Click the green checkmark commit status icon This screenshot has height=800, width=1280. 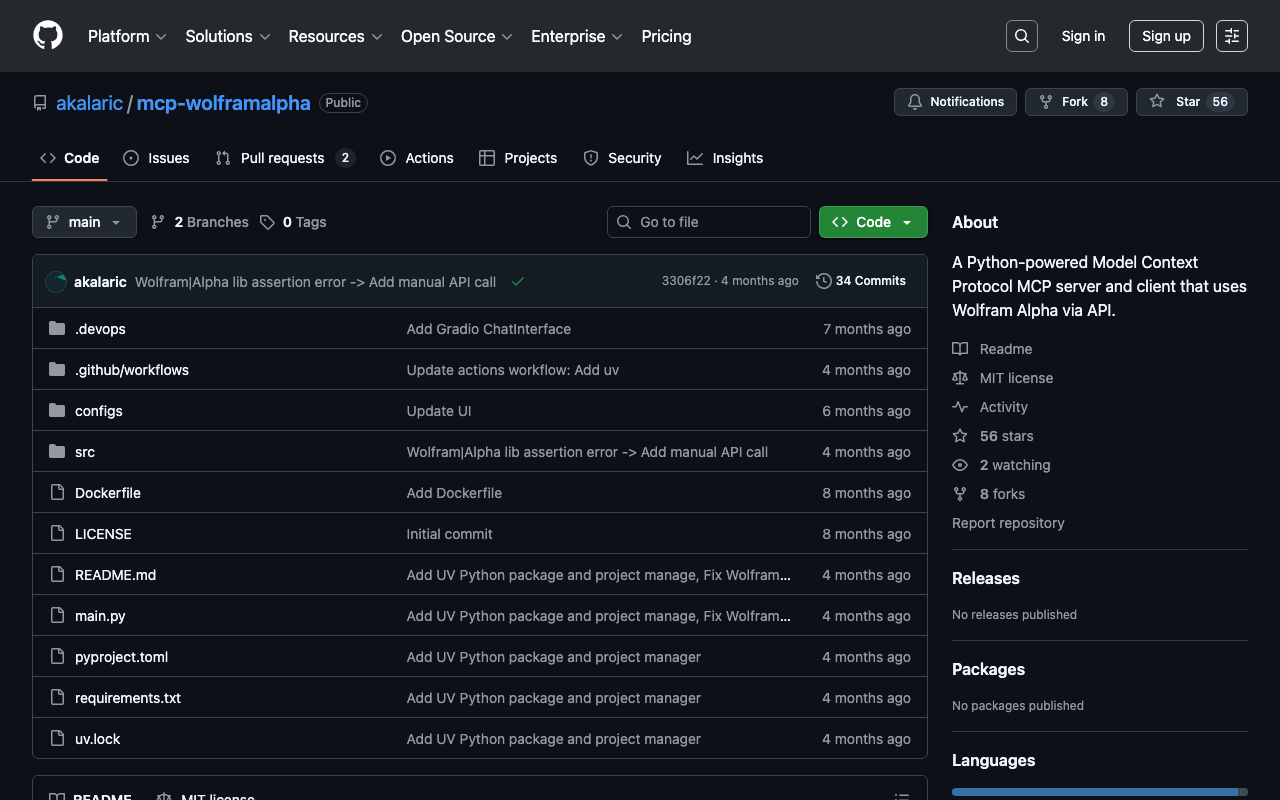(518, 282)
